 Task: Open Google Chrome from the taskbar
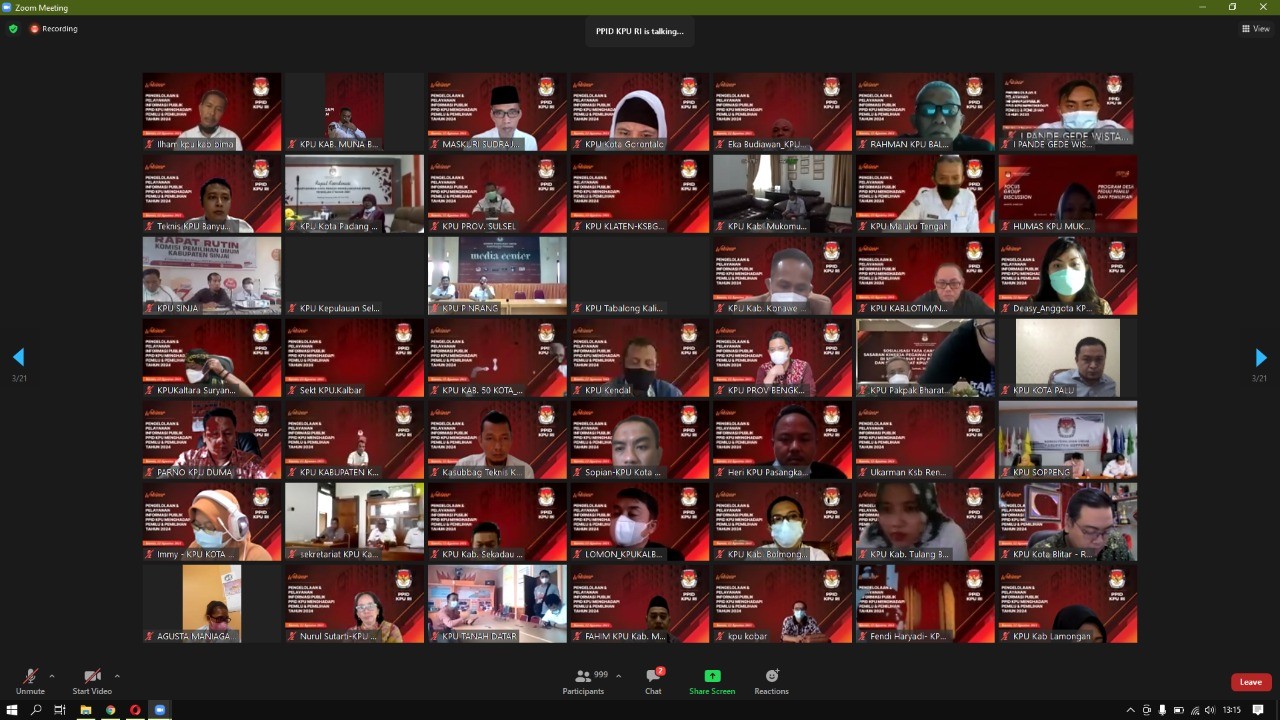point(110,710)
